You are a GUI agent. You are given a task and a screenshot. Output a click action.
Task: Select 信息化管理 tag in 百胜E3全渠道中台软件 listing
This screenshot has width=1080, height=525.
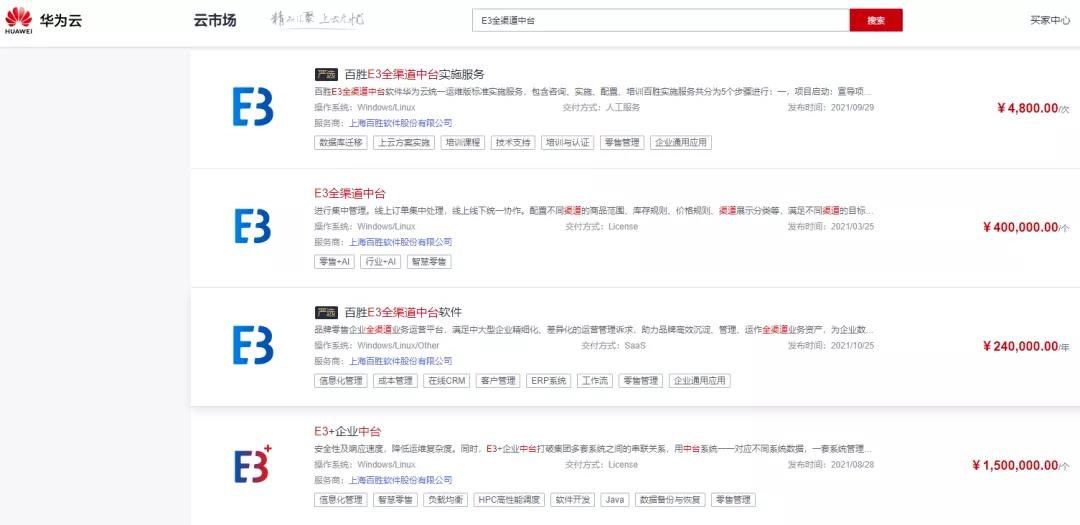click(x=340, y=380)
